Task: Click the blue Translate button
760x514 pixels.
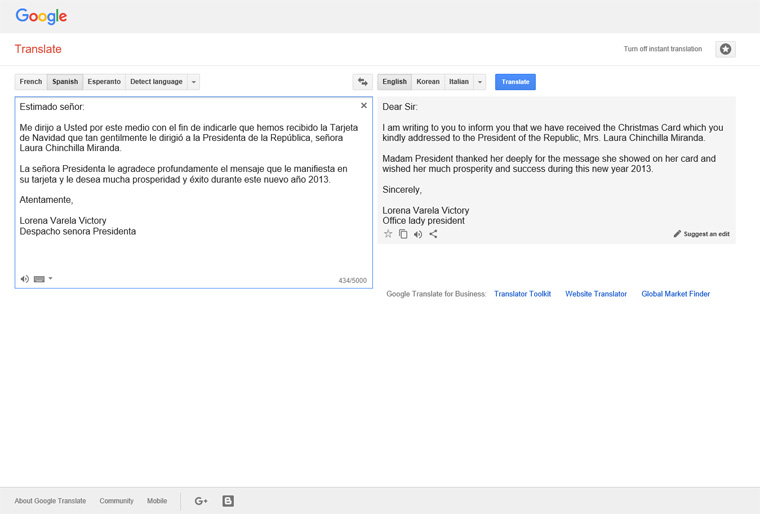Action: coord(515,81)
